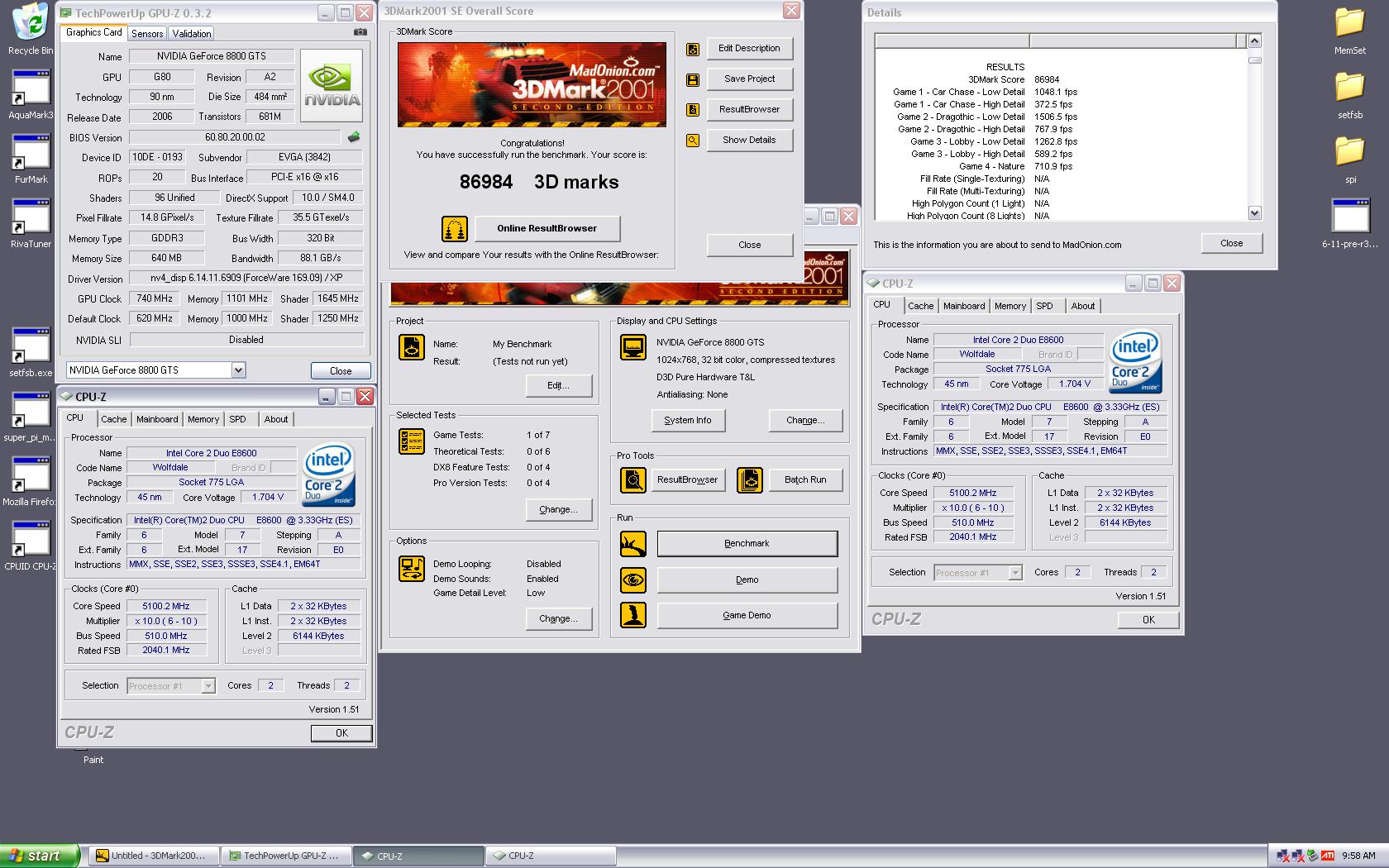Click the Game Demo joystick icon
Image resolution: width=1389 pixels, height=868 pixels.
(x=633, y=615)
